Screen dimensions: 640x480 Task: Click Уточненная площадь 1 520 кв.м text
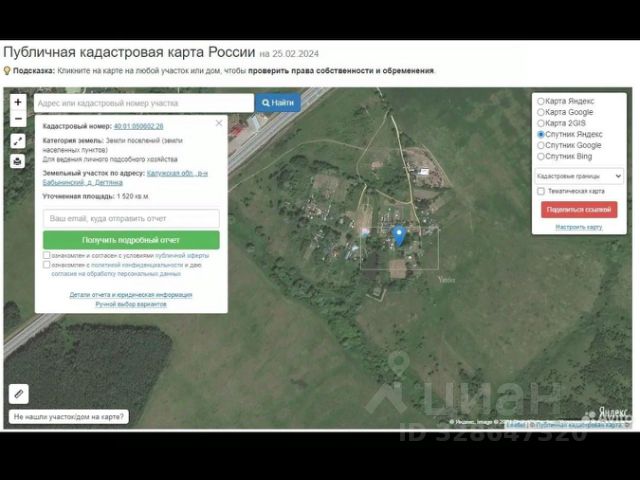[x=96, y=196]
